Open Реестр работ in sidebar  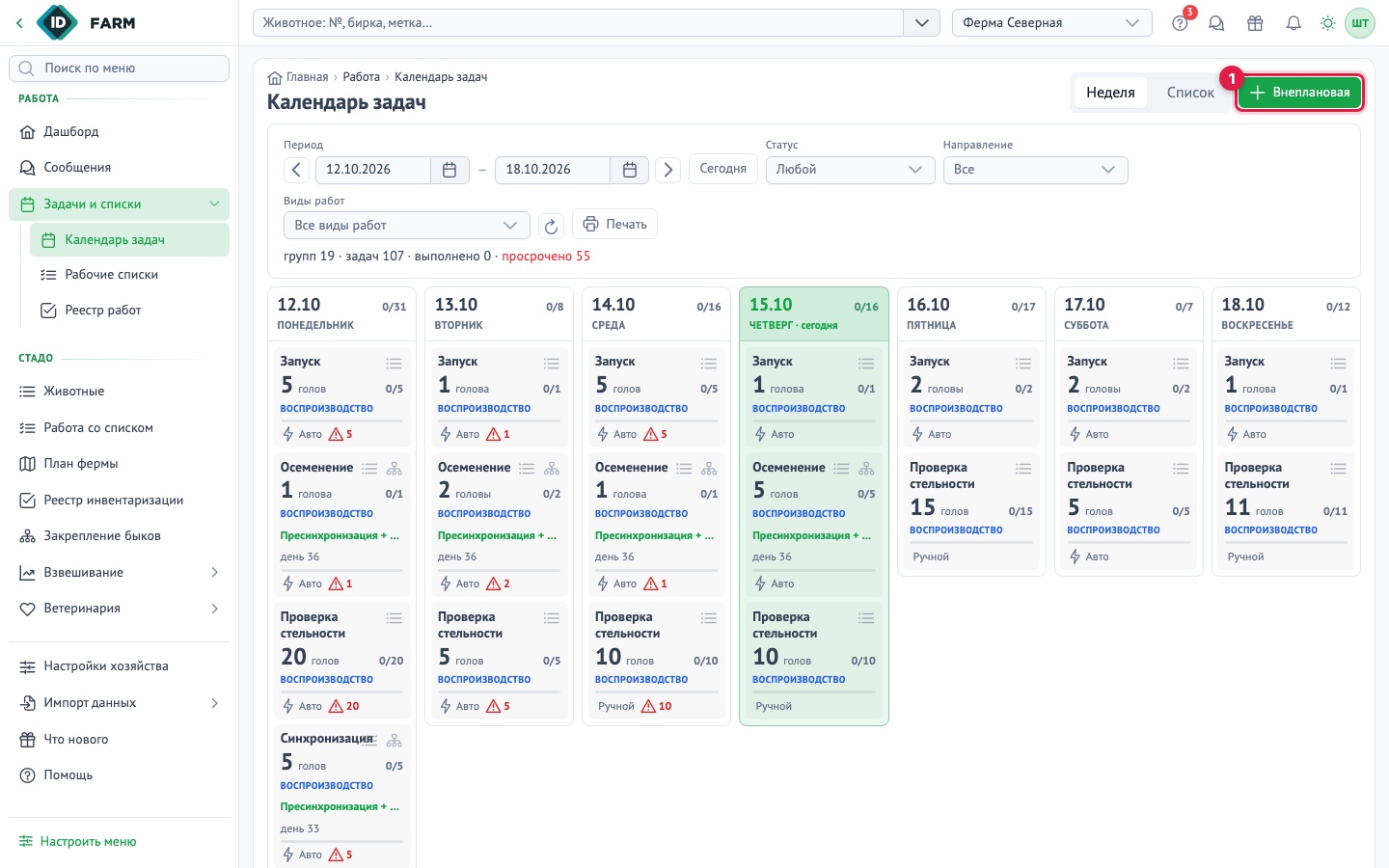129,311
